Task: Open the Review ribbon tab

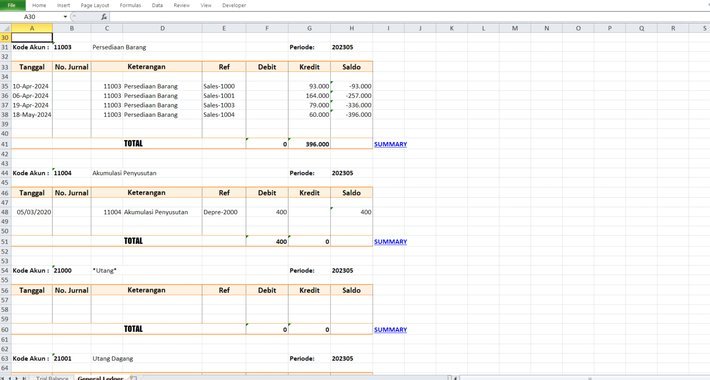Action: pyautogui.click(x=182, y=5)
